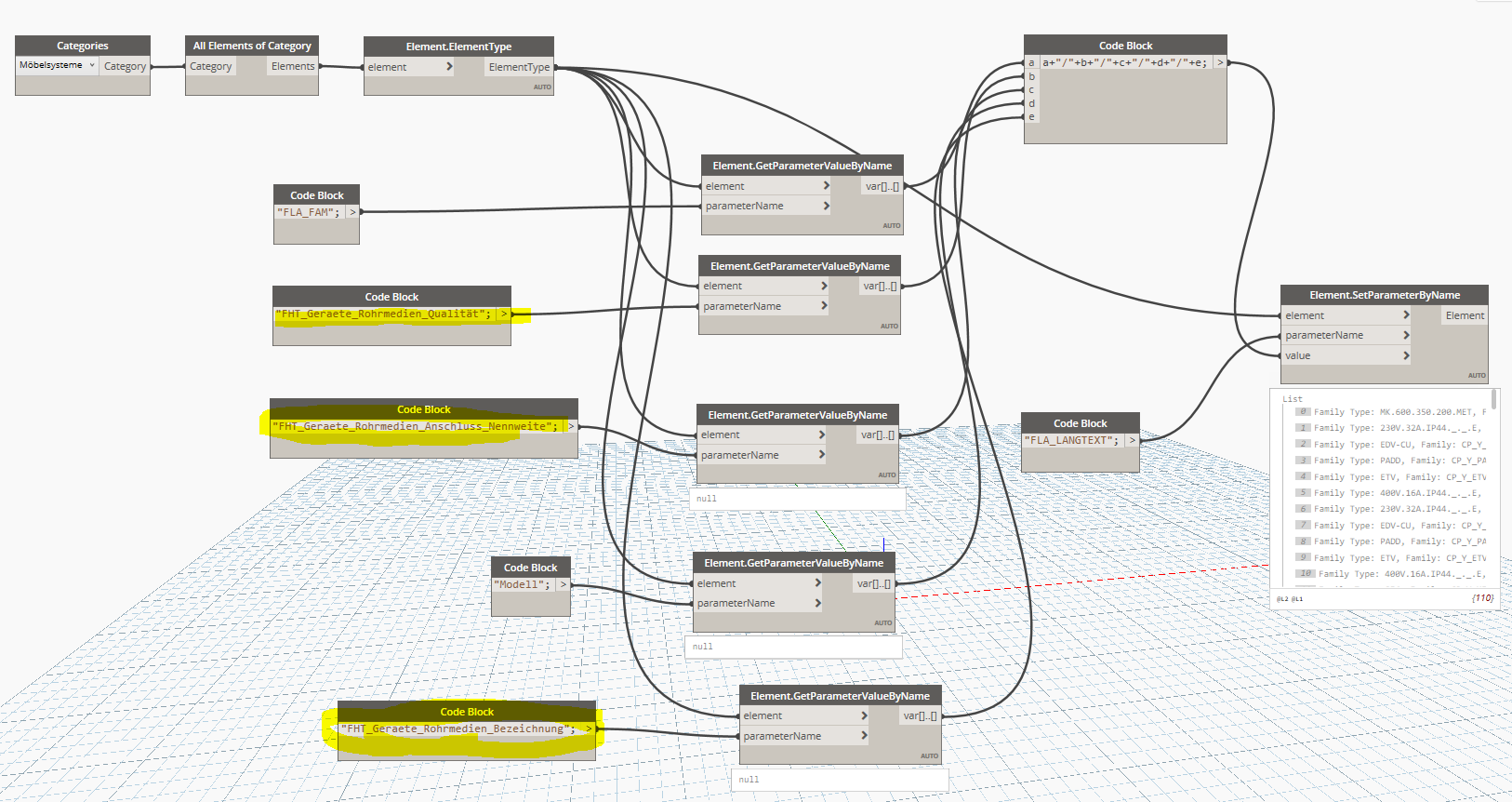The width and height of the screenshot is (1512, 802).
Task: Open the Möbelsysteme dropdown in Categories node
Action: pos(91,65)
